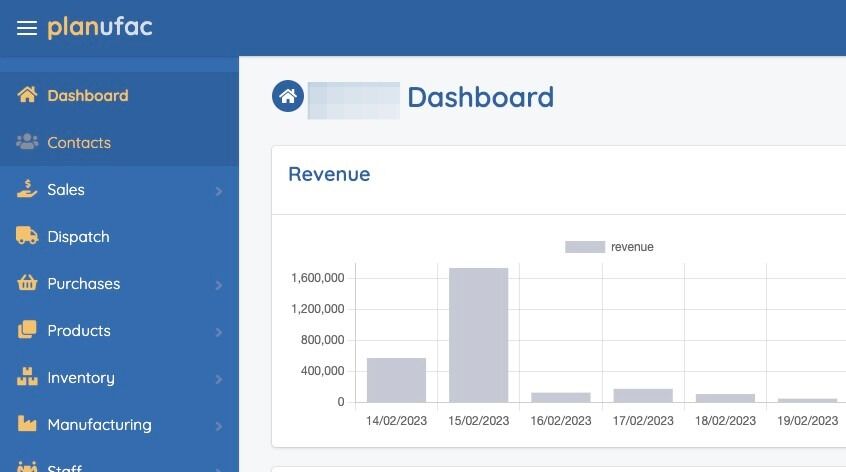Click the Contacts people icon
Image resolution: width=846 pixels, height=472 pixels.
[27, 142]
